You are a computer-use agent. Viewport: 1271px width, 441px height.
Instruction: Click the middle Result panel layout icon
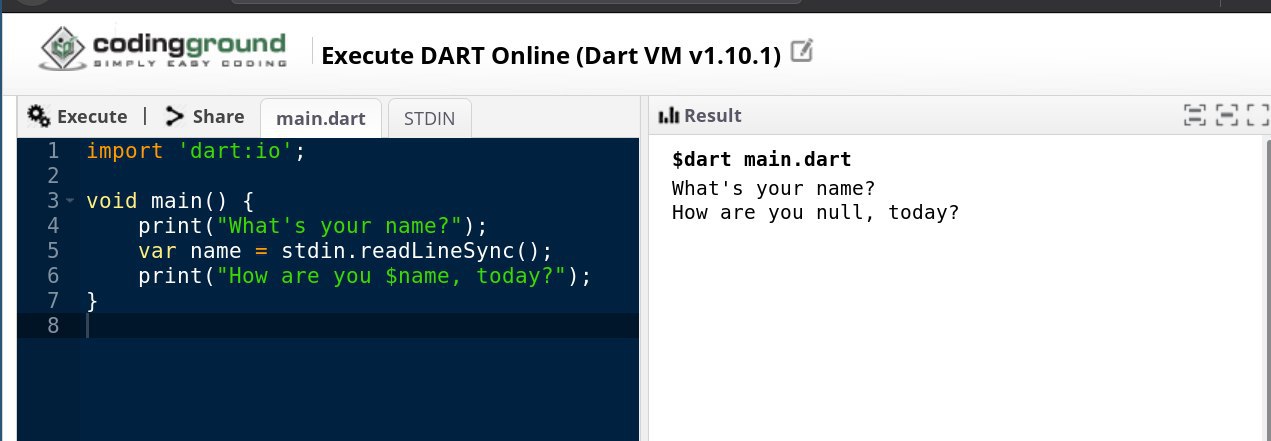click(x=1227, y=116)
